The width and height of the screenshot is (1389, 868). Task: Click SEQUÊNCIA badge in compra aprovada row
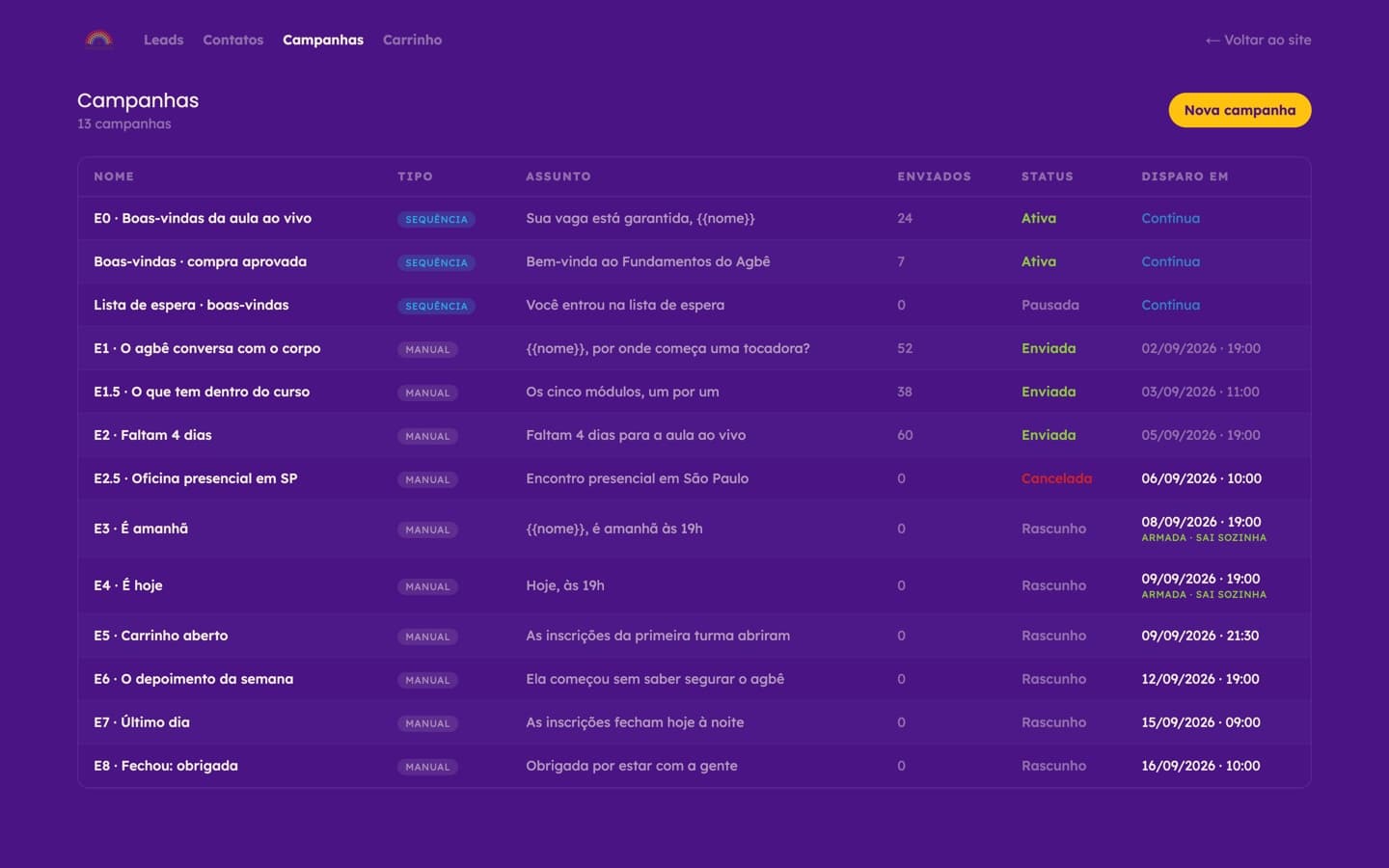pyautogui.click(x=436, y=262)
